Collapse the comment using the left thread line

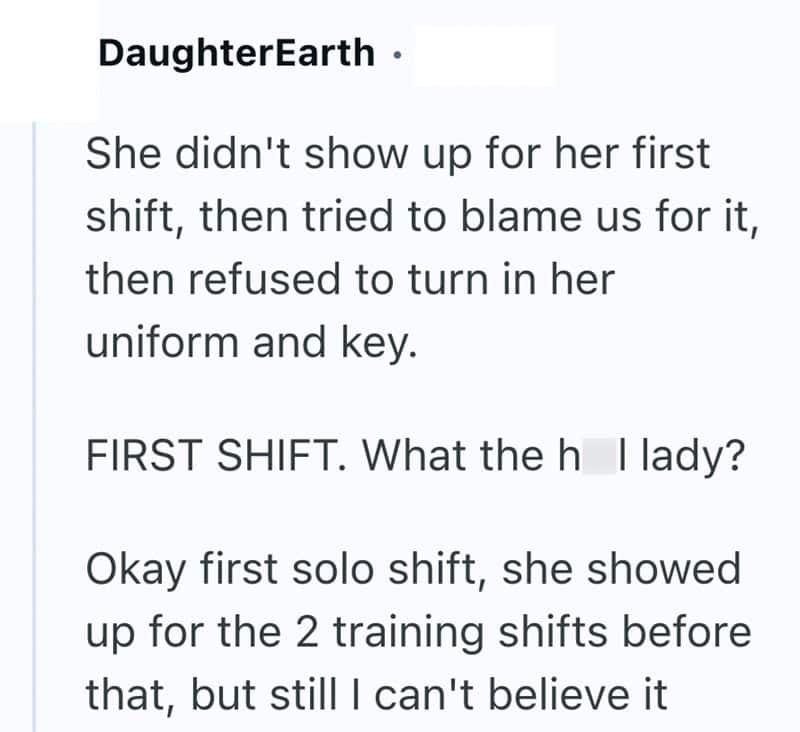35,420
